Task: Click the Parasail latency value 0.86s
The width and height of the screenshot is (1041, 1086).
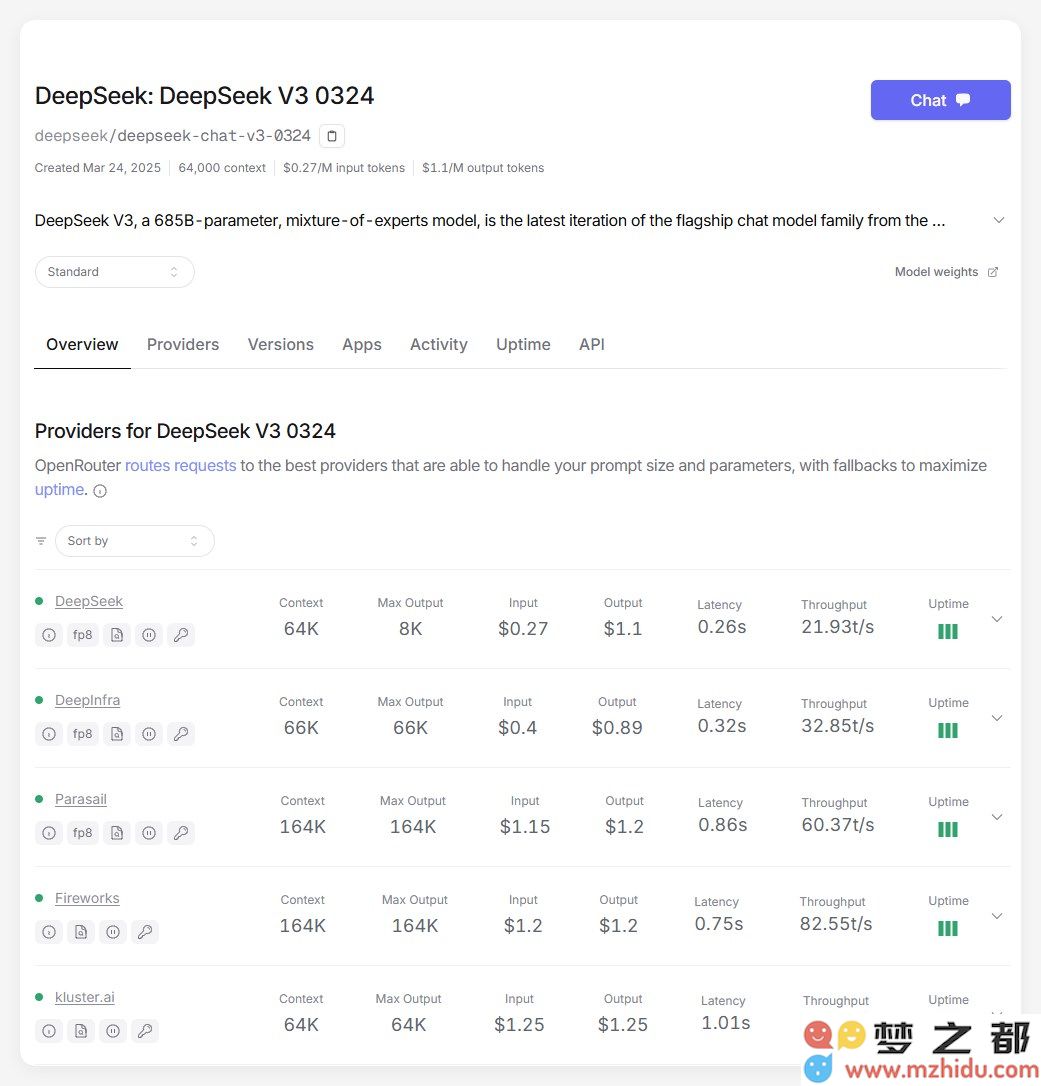Action: pyautogui.click(x=722, y=825)
